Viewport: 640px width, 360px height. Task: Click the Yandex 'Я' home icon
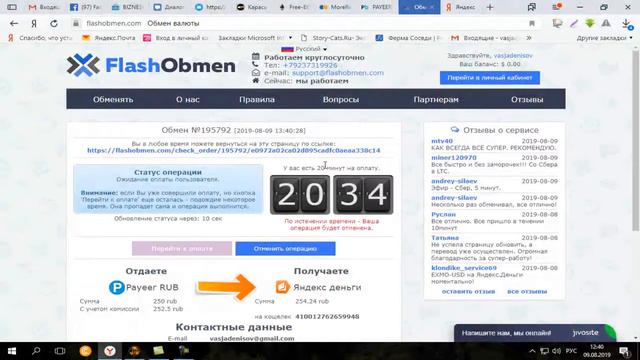[34, 24]
